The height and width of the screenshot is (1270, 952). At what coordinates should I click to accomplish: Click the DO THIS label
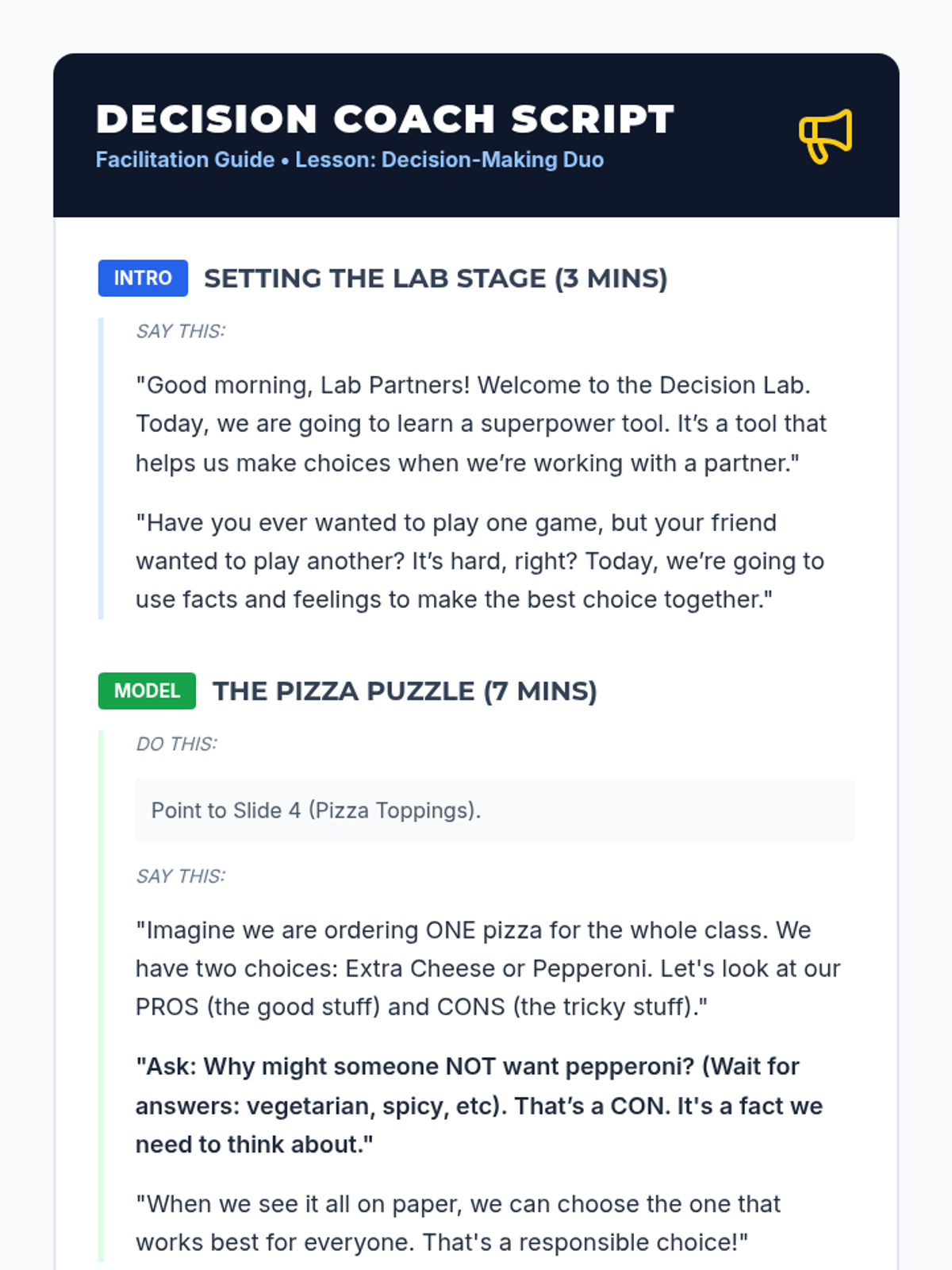[x=176, y=744]
